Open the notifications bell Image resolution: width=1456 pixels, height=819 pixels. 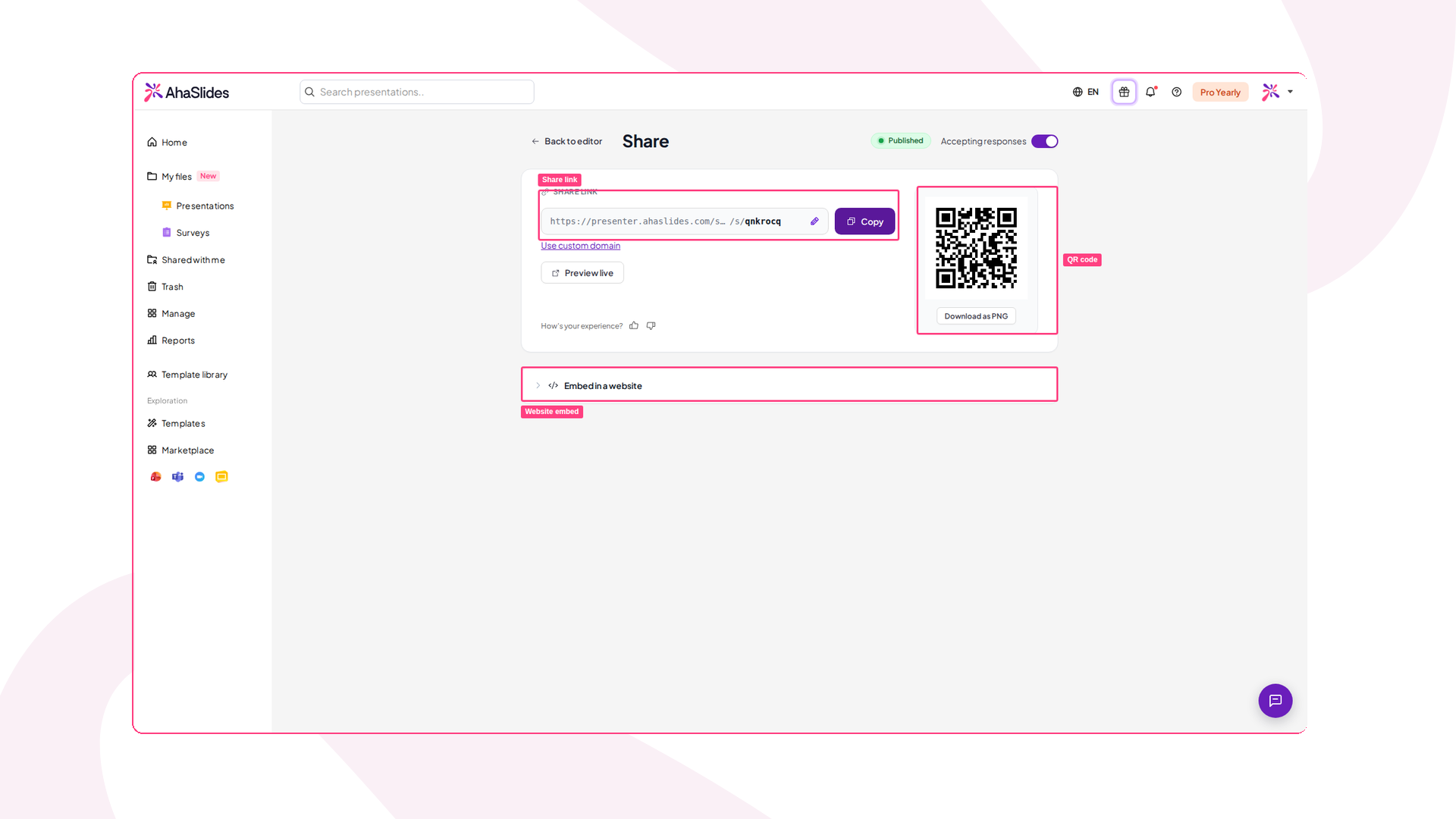coord(1150,92)
